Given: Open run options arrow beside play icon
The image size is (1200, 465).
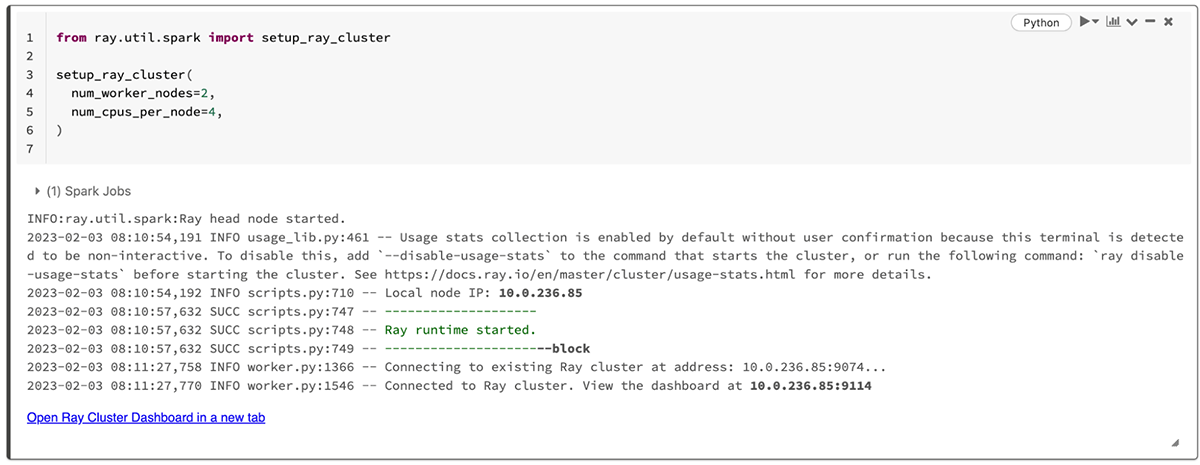Looking at the screenshot, I should point(1096,22).
